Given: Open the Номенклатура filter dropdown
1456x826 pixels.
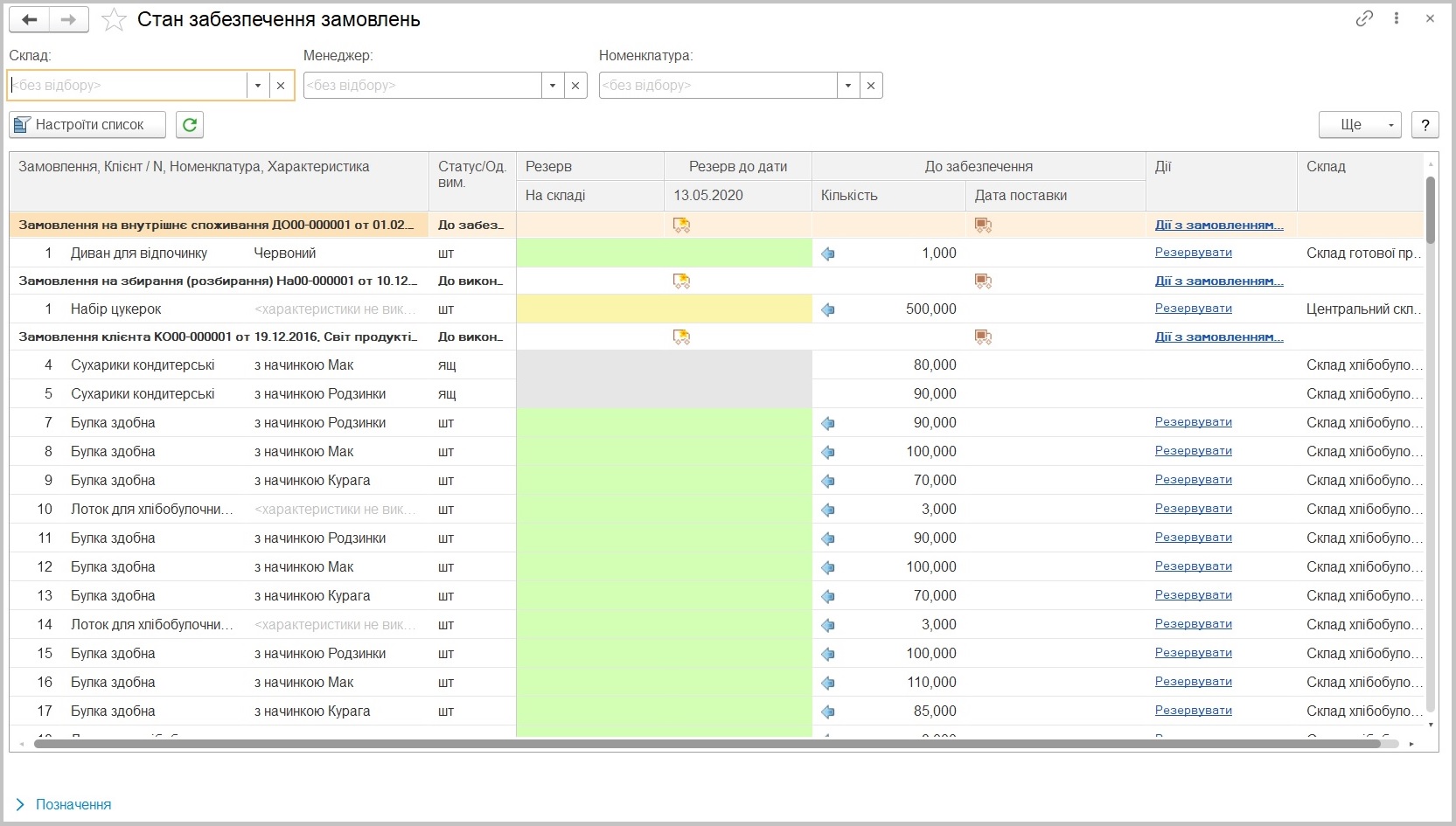Looking at the screenshot, I should [x=848, y=86].
